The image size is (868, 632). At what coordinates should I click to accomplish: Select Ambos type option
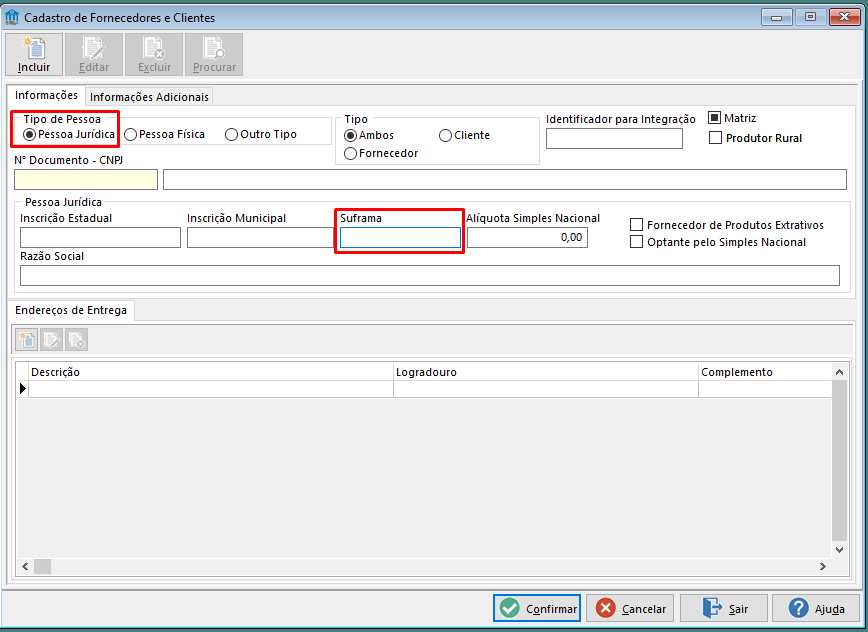(x=369, y=135)
